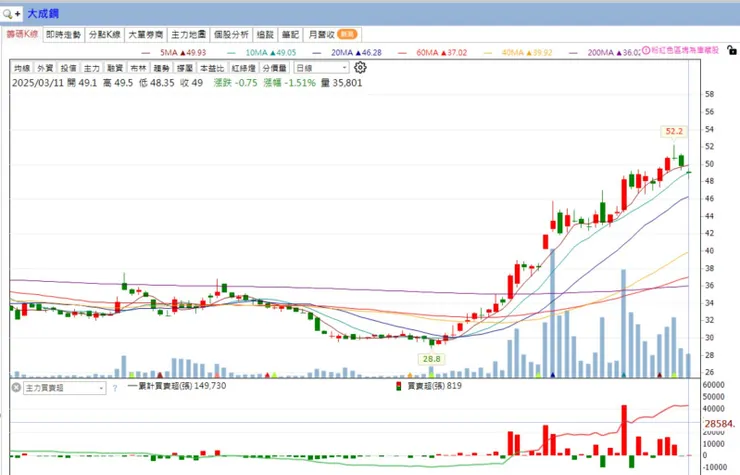Click the 52.2 high price label

(x=674, y=131)
